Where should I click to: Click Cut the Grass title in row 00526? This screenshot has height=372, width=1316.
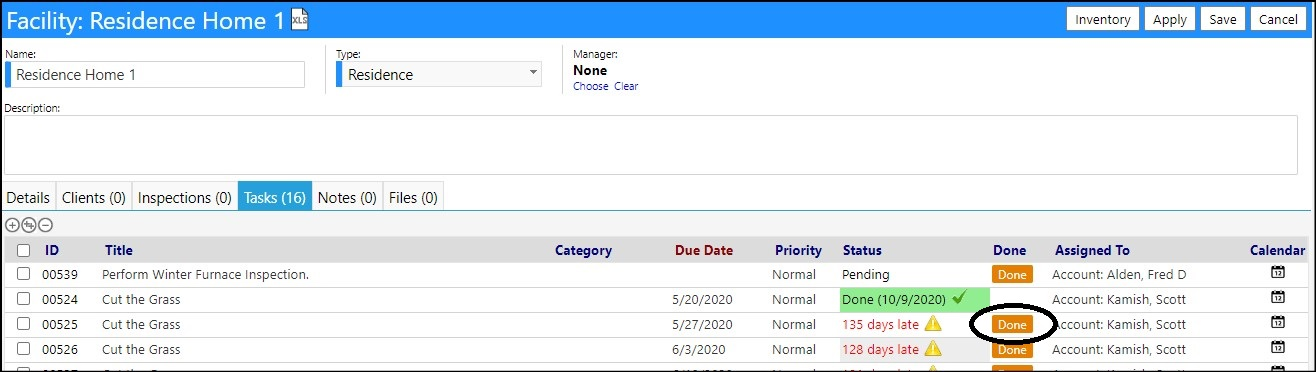pos(141,349)
